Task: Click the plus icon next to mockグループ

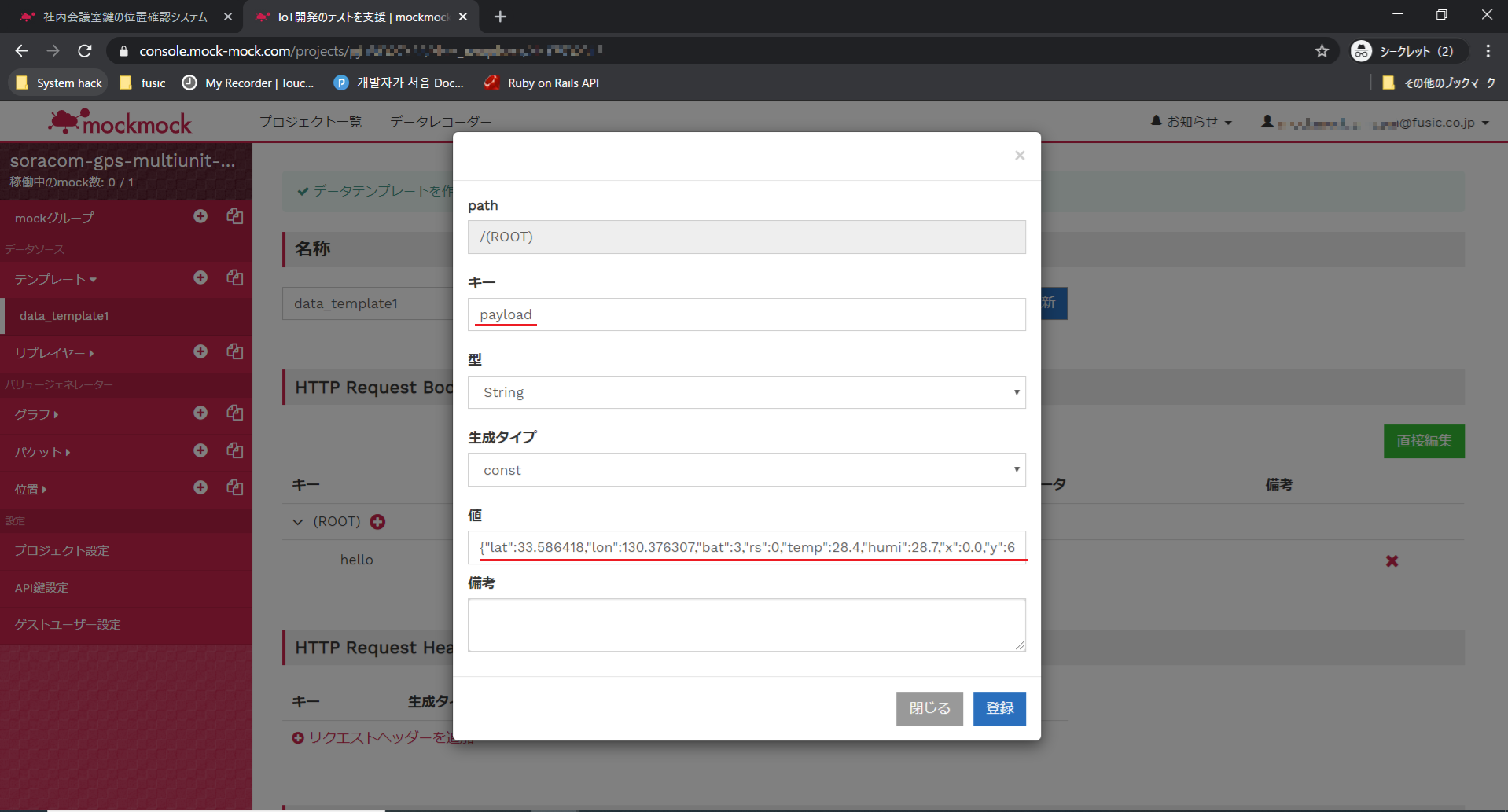Action: pyautogui.click(x=200, y=216)
